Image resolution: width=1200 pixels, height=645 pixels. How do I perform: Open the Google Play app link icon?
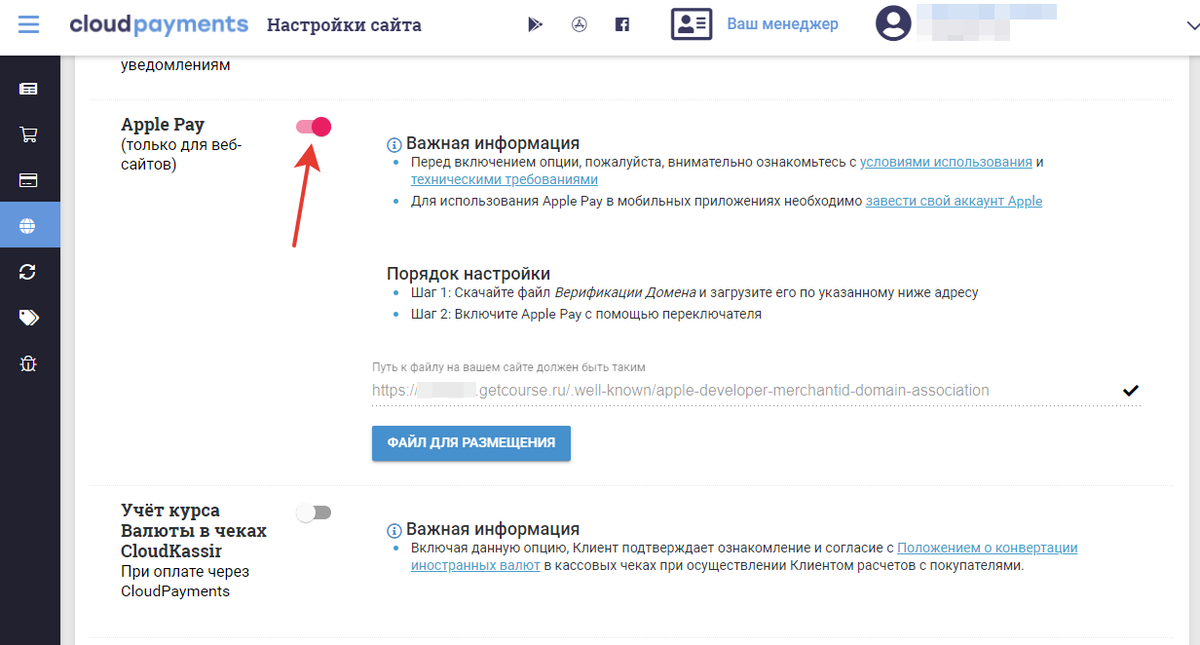click(x=535, y=25)
